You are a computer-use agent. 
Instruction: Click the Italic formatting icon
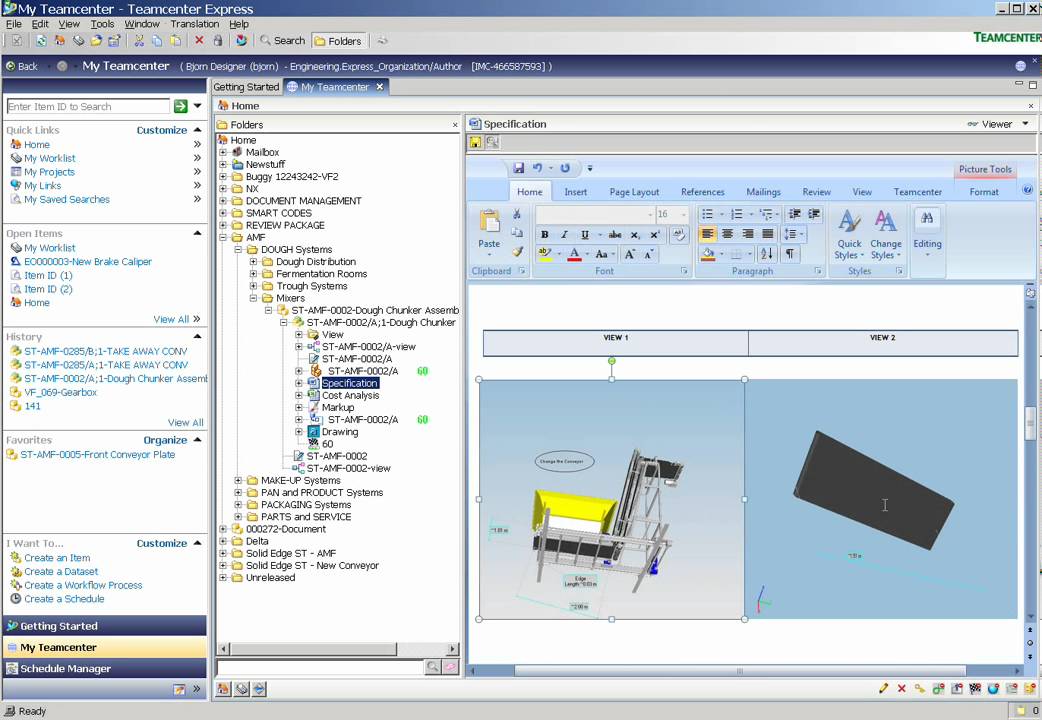[564, 235]
